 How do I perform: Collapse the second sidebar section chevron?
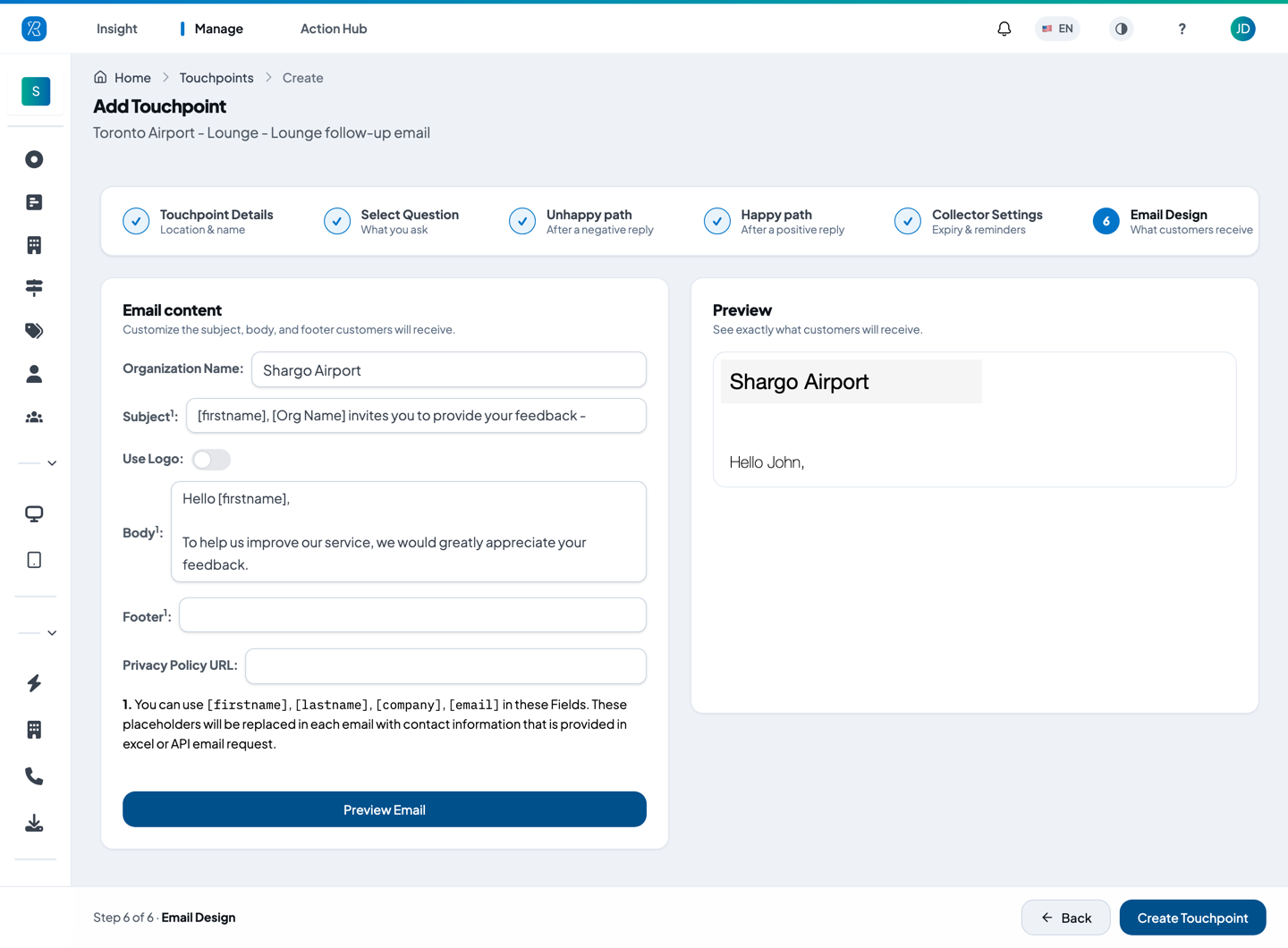[52, 633]
